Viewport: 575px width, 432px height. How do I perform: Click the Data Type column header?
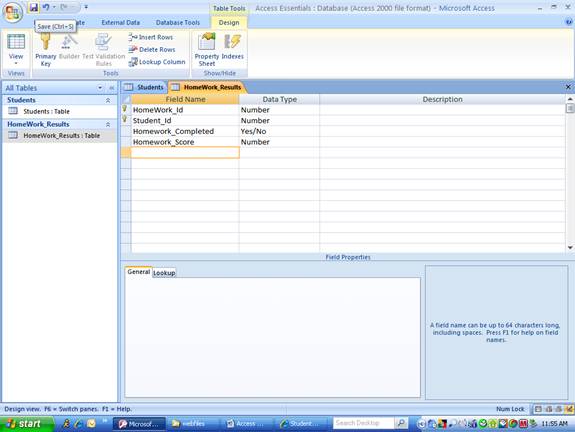coord(279,99)
